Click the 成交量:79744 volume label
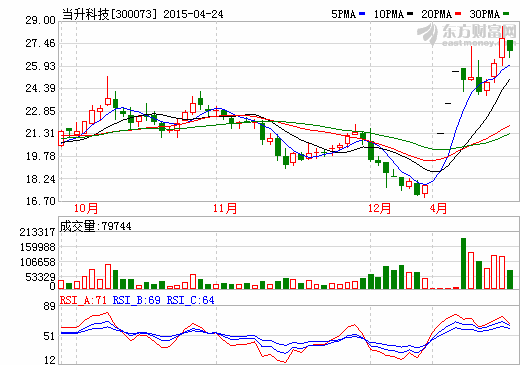Screen dimensions: 520x365 tap(95, 226)
